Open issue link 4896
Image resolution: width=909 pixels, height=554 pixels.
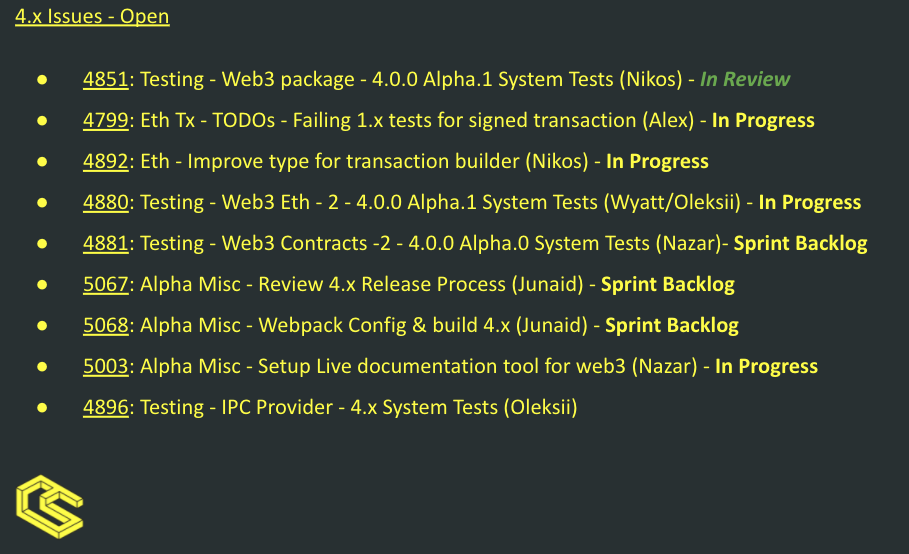click(x=106, y=408)
